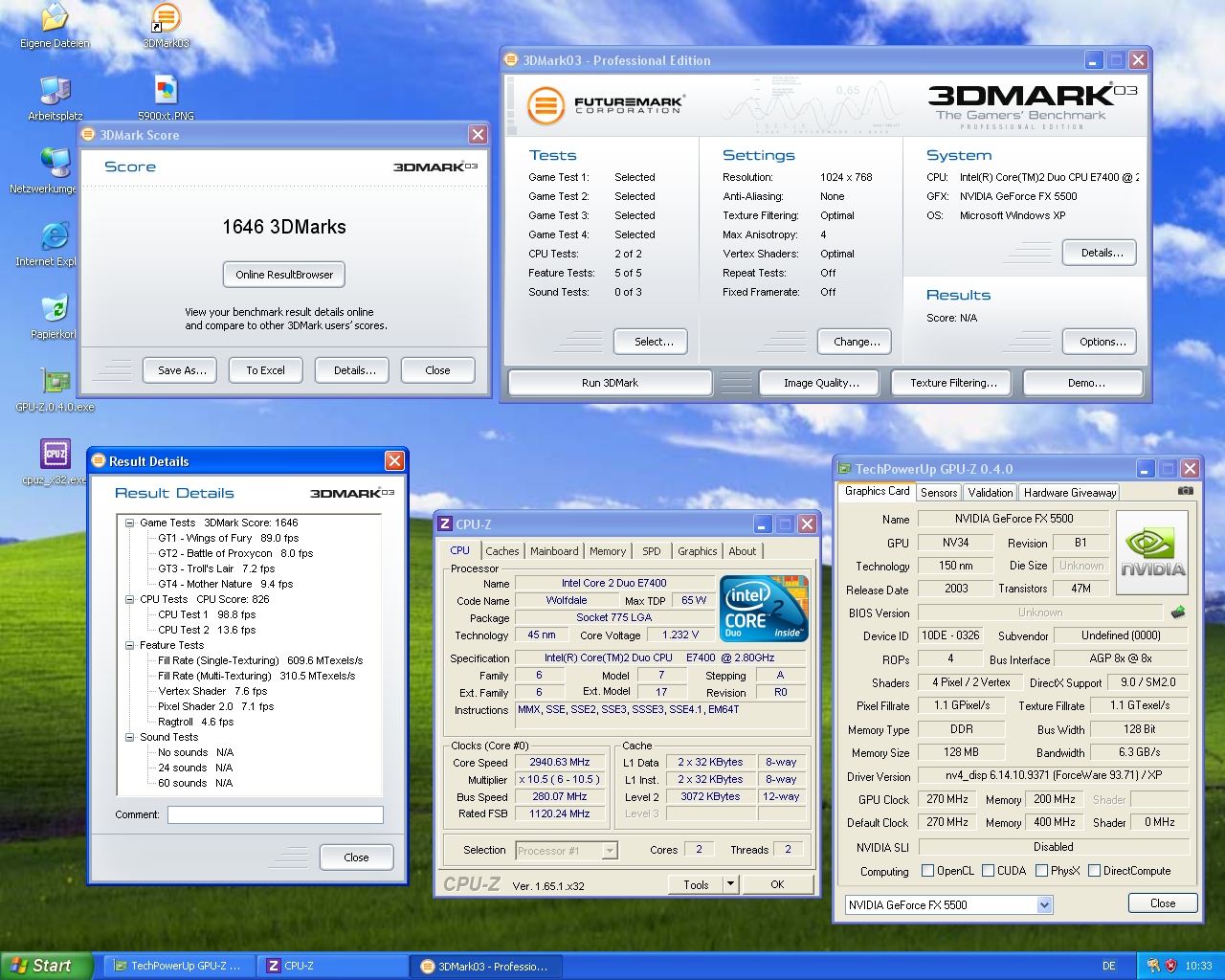This screenshot has height=980, width=1225.
Task: Enable the DirectCompute checkbox in GPU-Z
Action: pyautogui.click(x=1094, y=871)
